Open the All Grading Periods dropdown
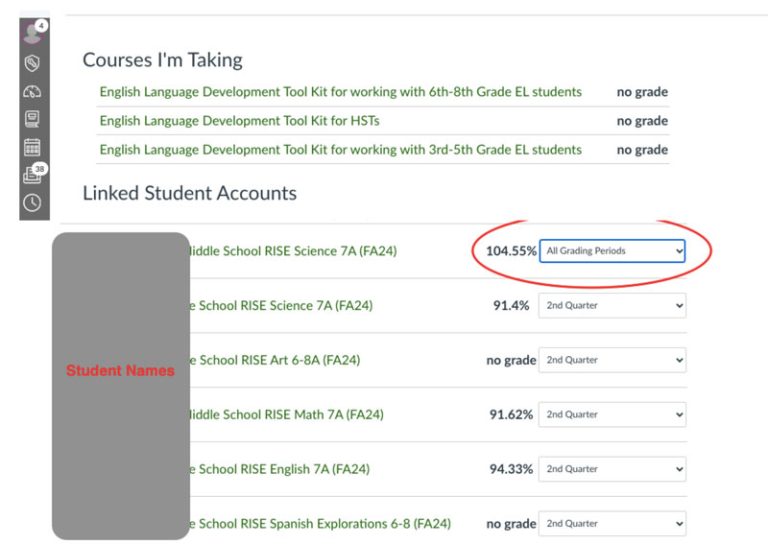 613,251
